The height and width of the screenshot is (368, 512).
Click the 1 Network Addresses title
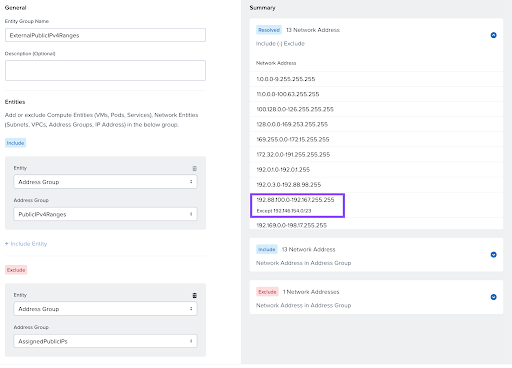point(311,292)
